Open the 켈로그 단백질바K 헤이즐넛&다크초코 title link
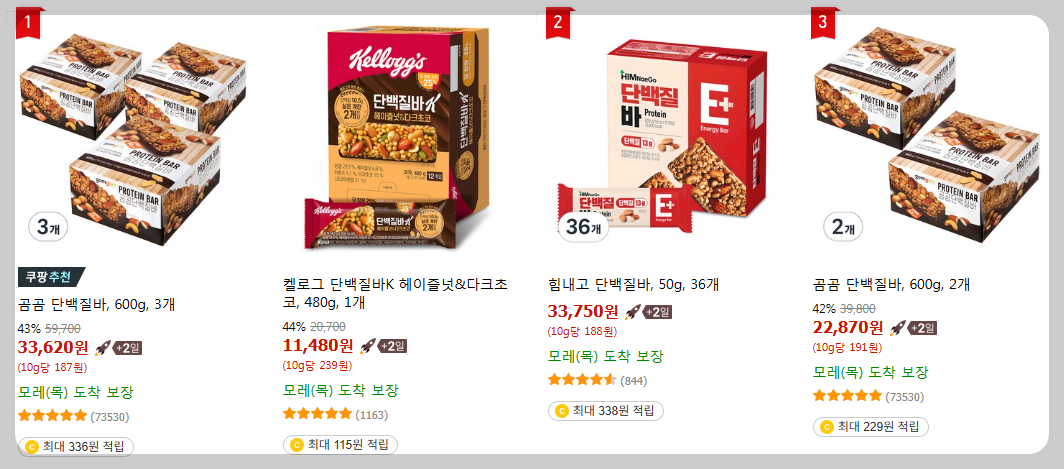1064x469 pixels. pos(396,293)
